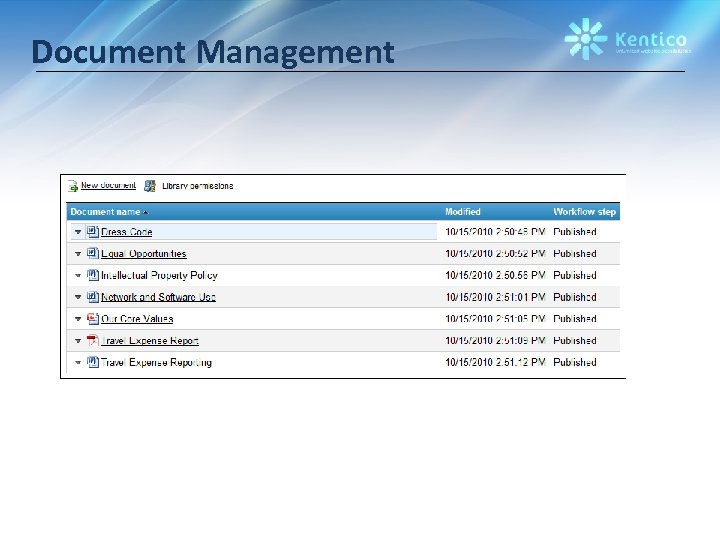This screenshot has width=720, height=540.
Task: Click Published status of Travel Expense Report
Action: click(x=575, y=341)
